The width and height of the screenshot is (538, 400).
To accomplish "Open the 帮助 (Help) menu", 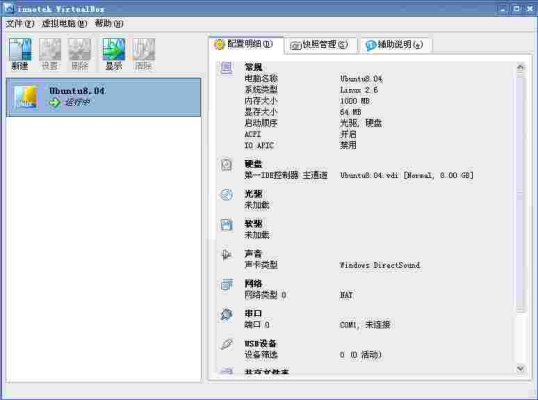I will pos(109,24).
